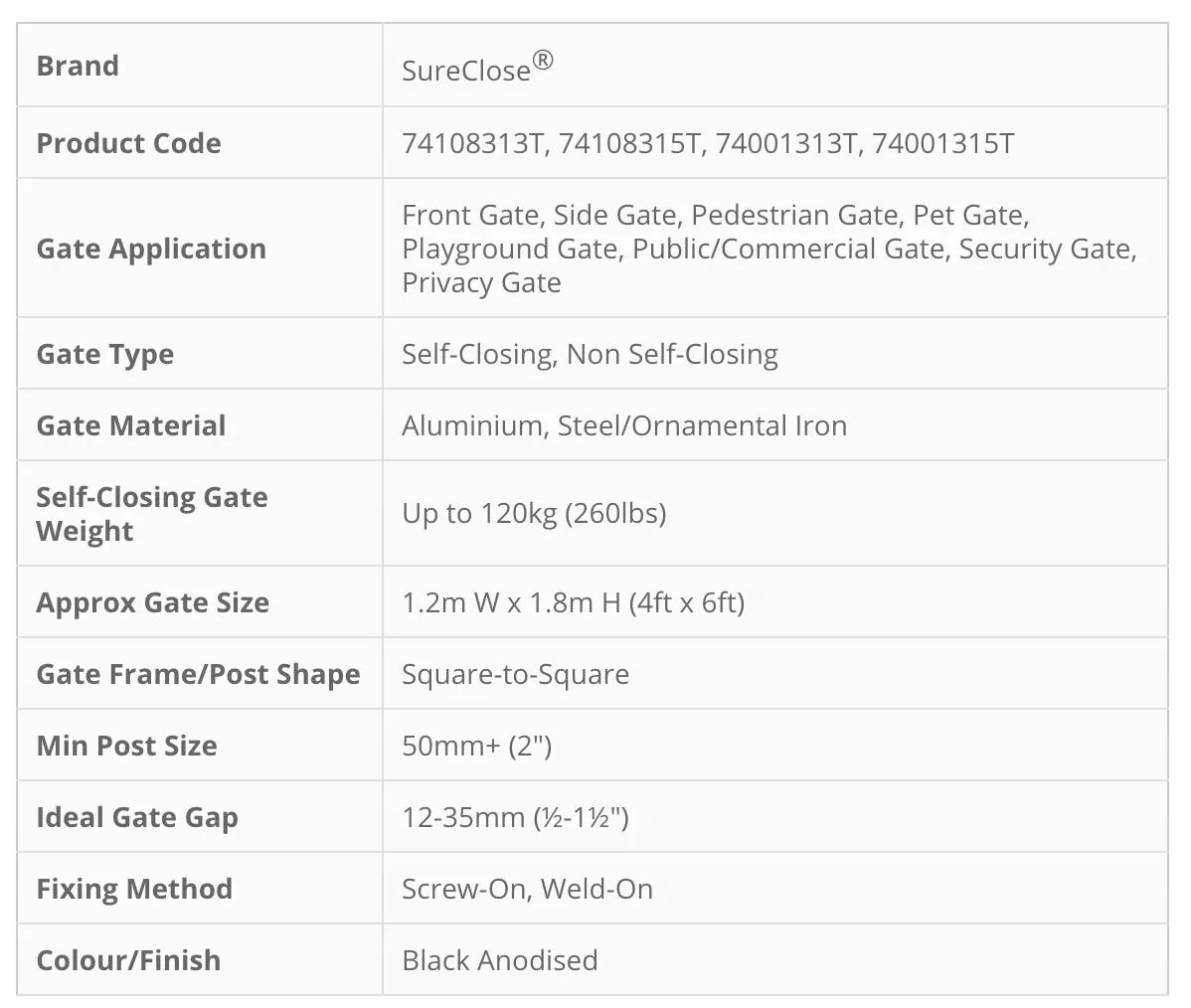Click the SureClose brand name value
The height and width of the screenshot is (1008, 1191).
tap(477, 69)
